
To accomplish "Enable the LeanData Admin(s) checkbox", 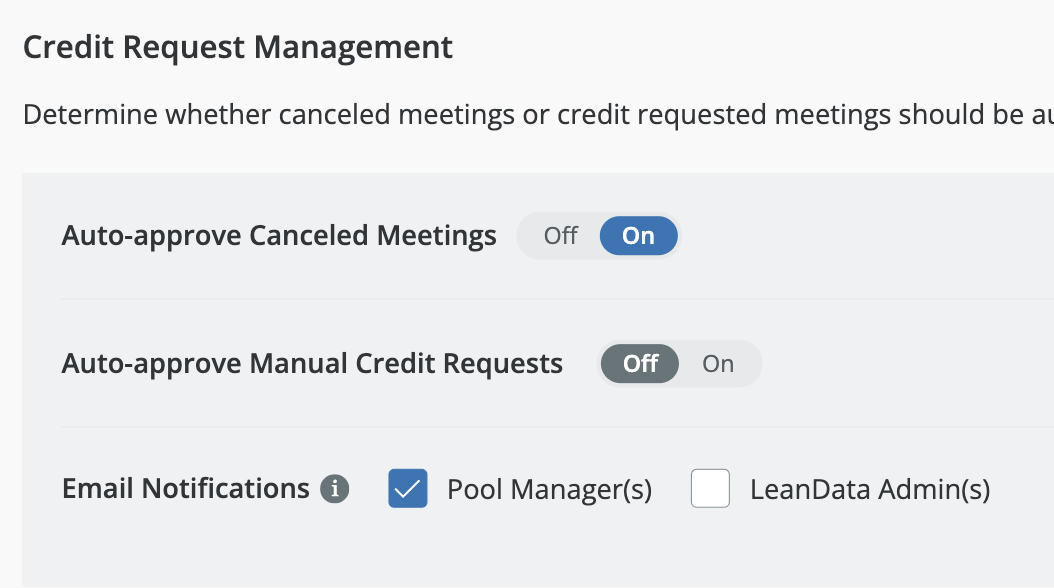I will [710, 489].
